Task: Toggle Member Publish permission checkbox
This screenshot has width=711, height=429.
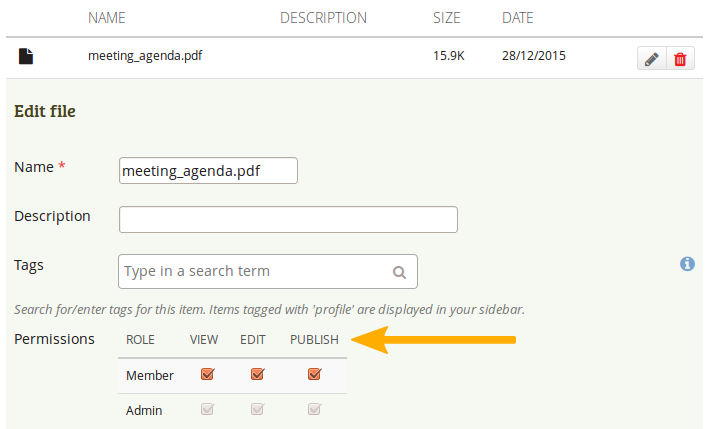Action: [314, 375]
